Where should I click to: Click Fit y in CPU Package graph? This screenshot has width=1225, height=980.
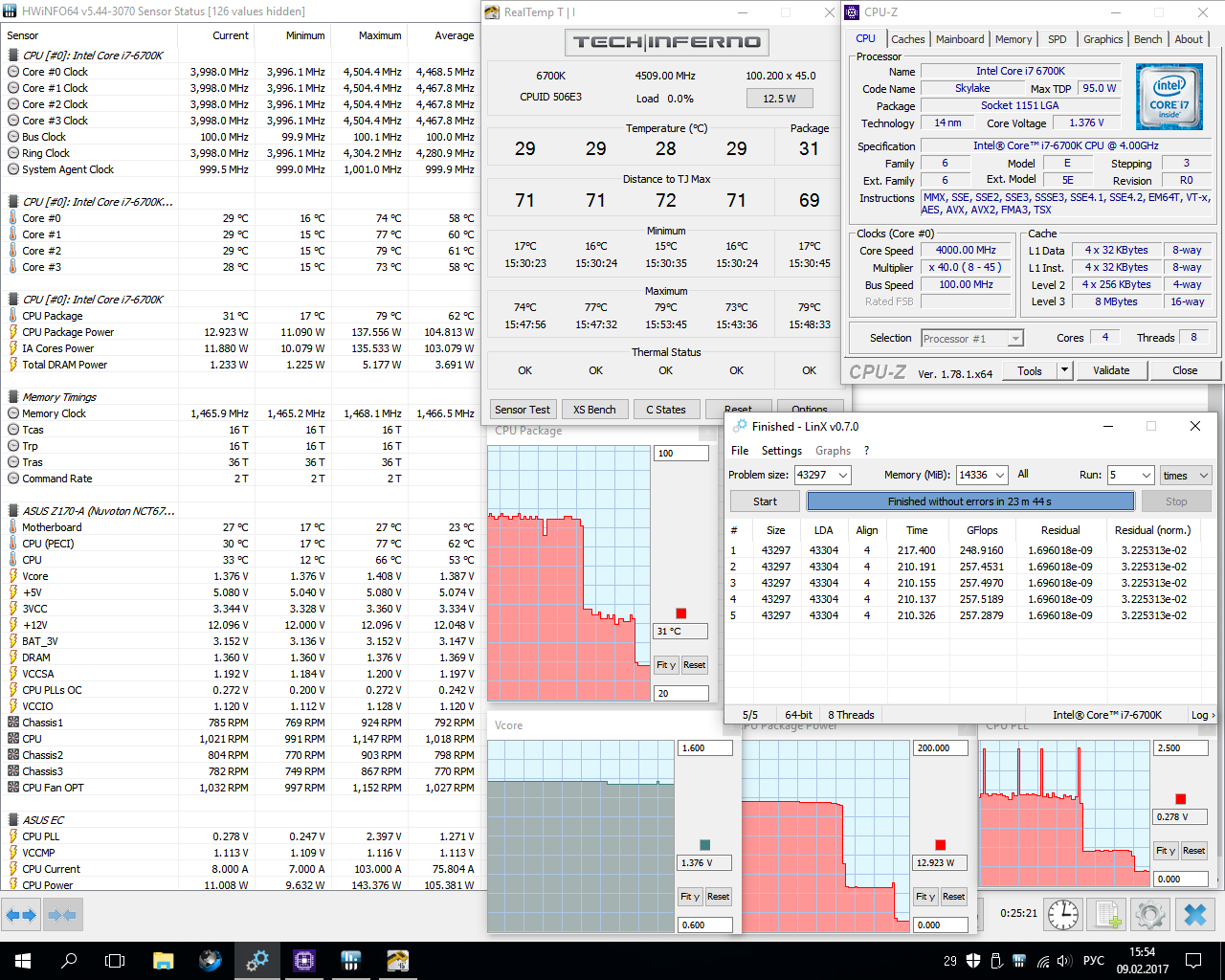tap(666, 665)
